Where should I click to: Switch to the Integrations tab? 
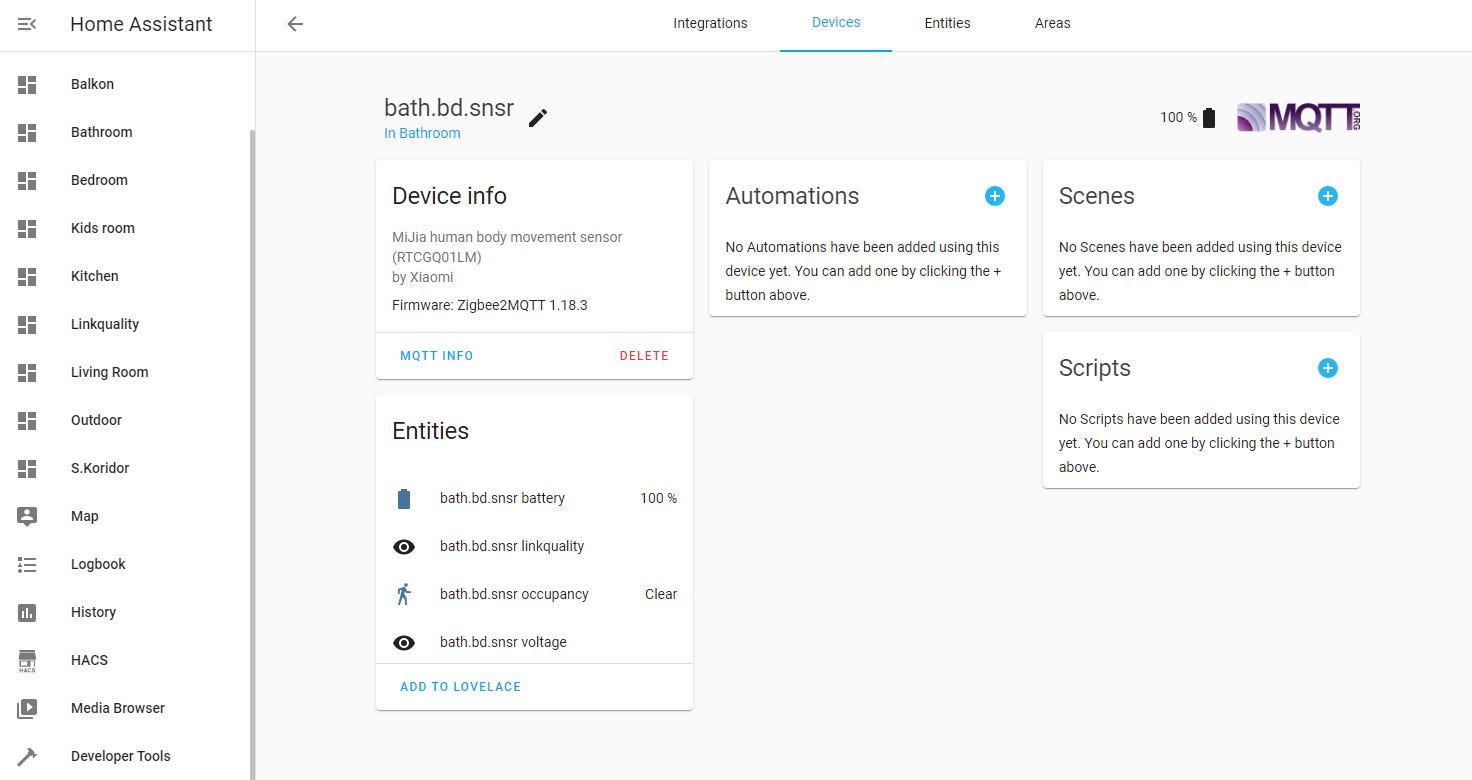click(x=710, y=23)
